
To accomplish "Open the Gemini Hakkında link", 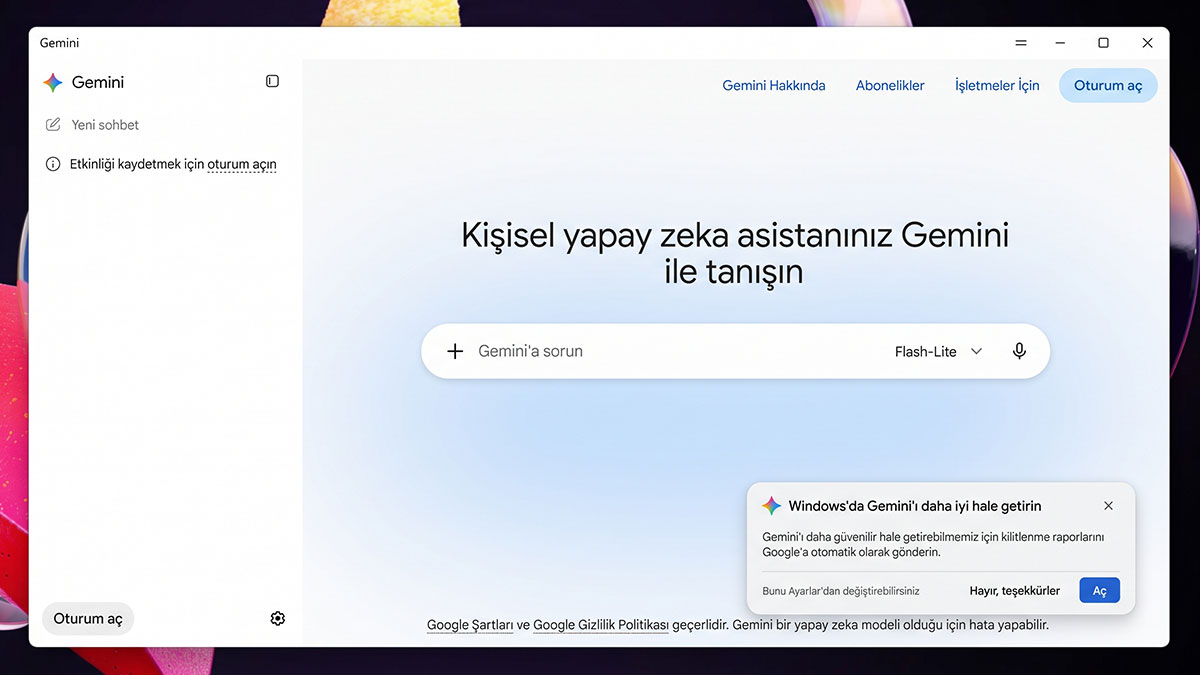I will click(x=774, y=86).
